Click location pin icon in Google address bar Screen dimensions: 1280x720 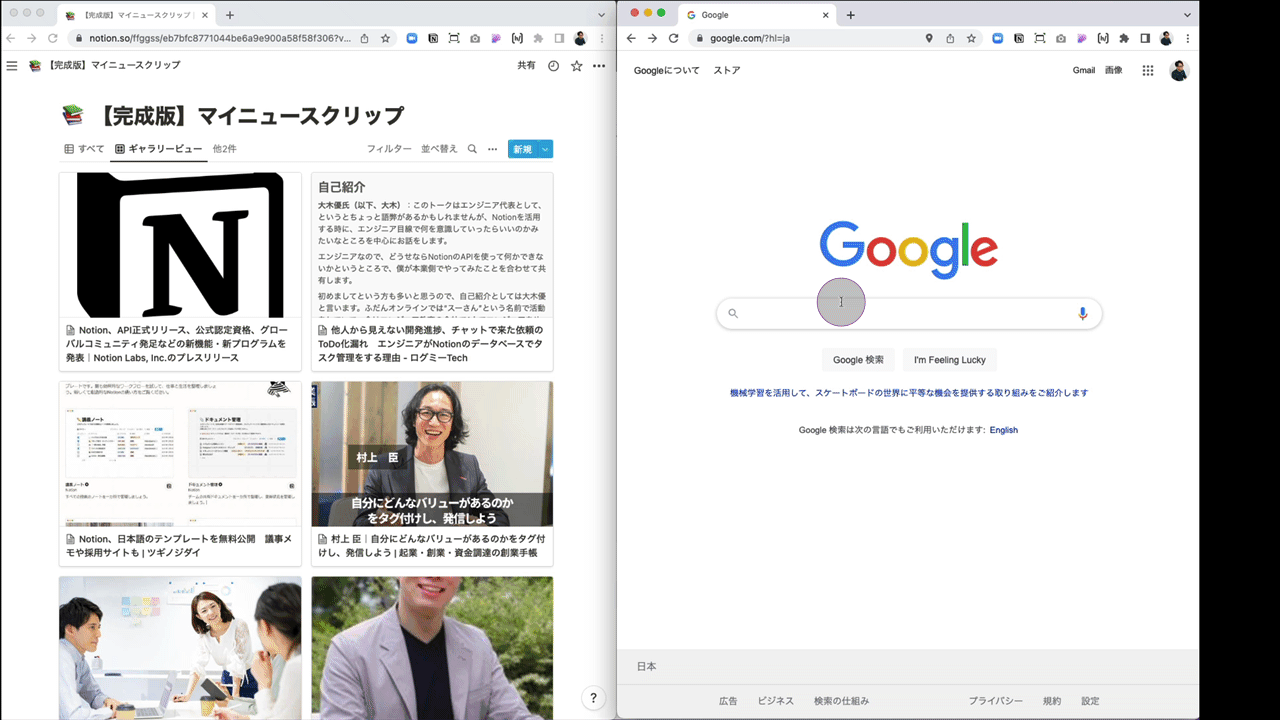[929, 38]
